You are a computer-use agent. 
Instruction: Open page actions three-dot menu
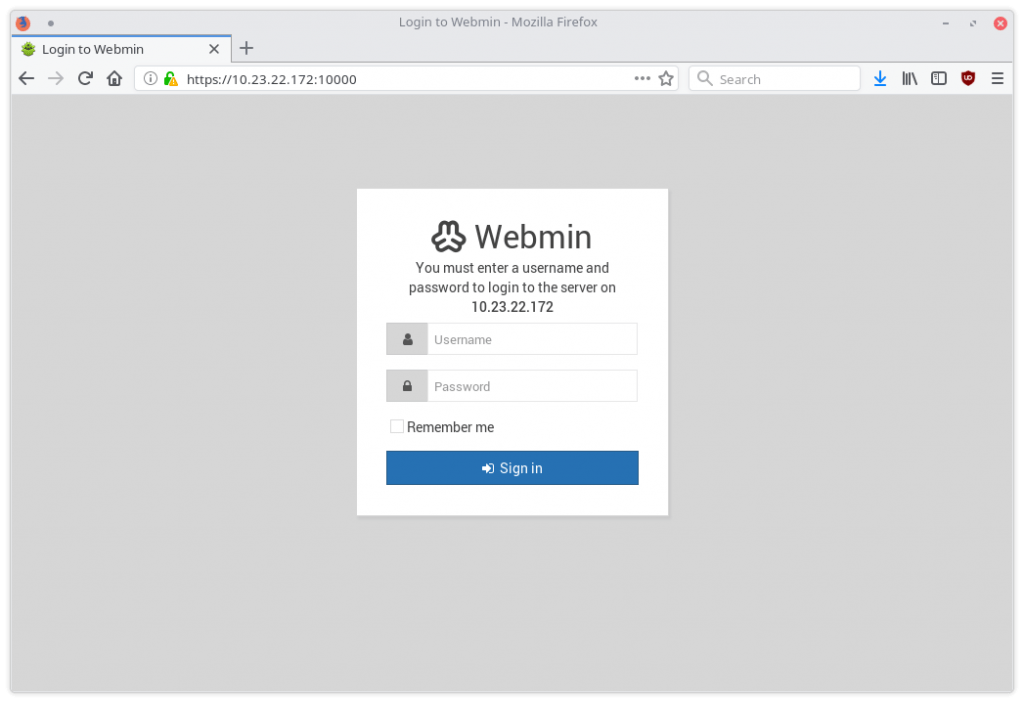(642, 78)
